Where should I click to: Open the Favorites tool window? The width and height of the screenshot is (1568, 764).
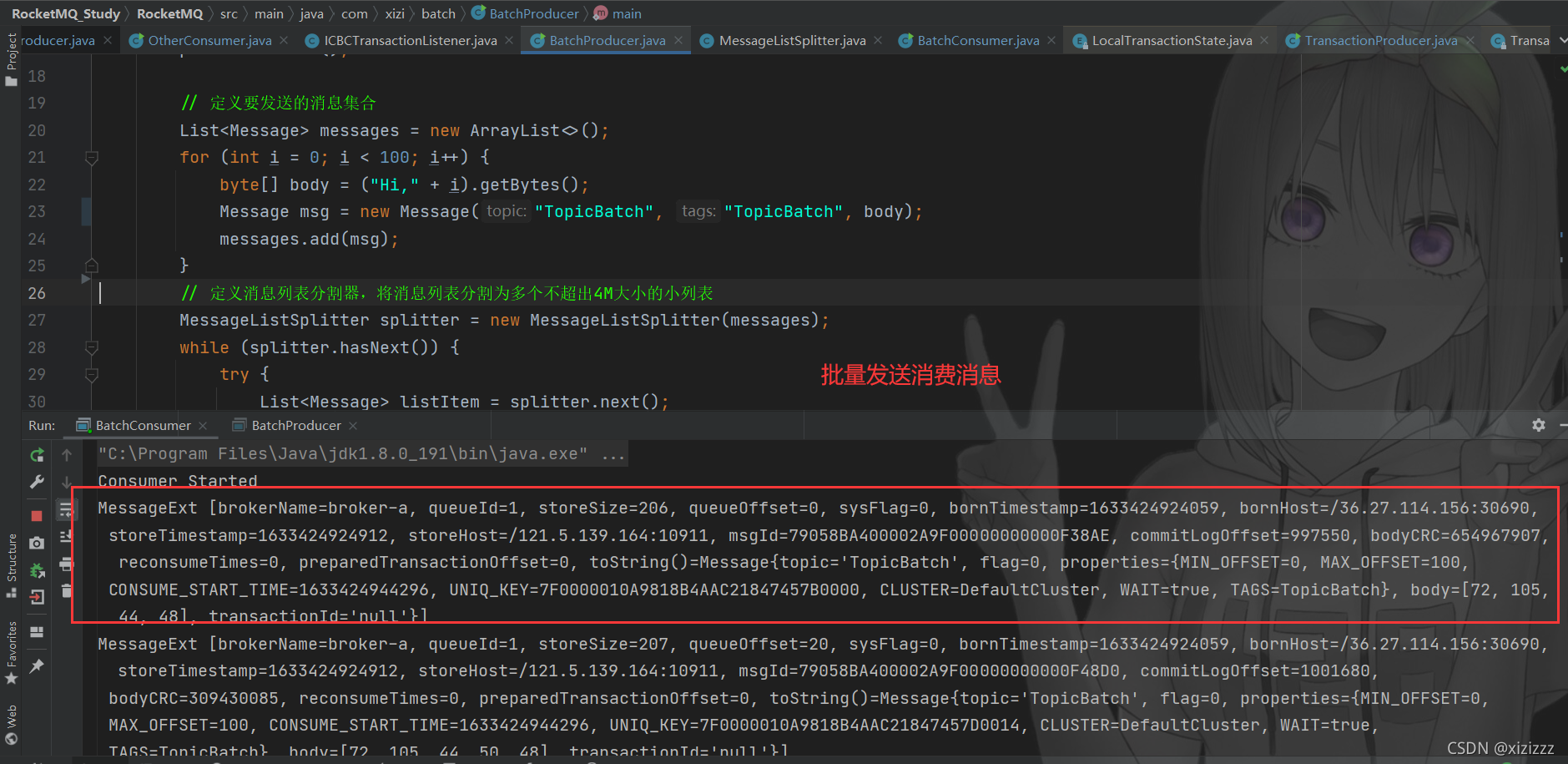[x=11, y=653]
